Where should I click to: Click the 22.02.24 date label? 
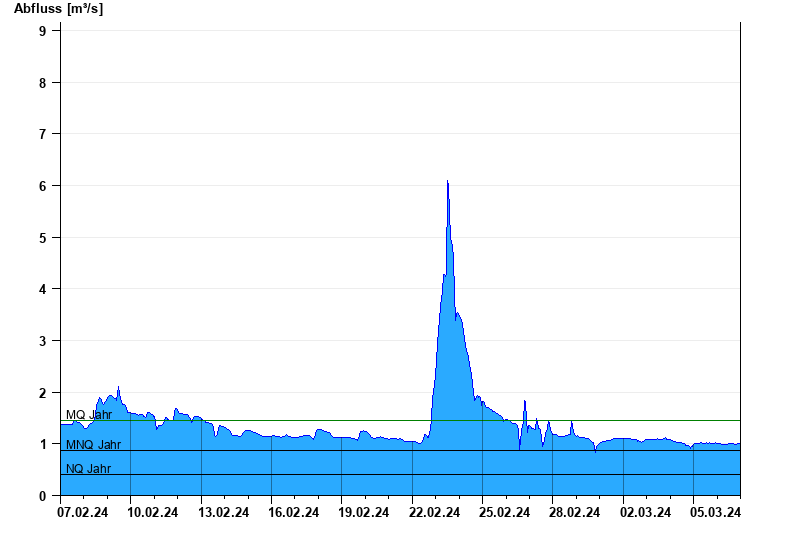point(434,512)
